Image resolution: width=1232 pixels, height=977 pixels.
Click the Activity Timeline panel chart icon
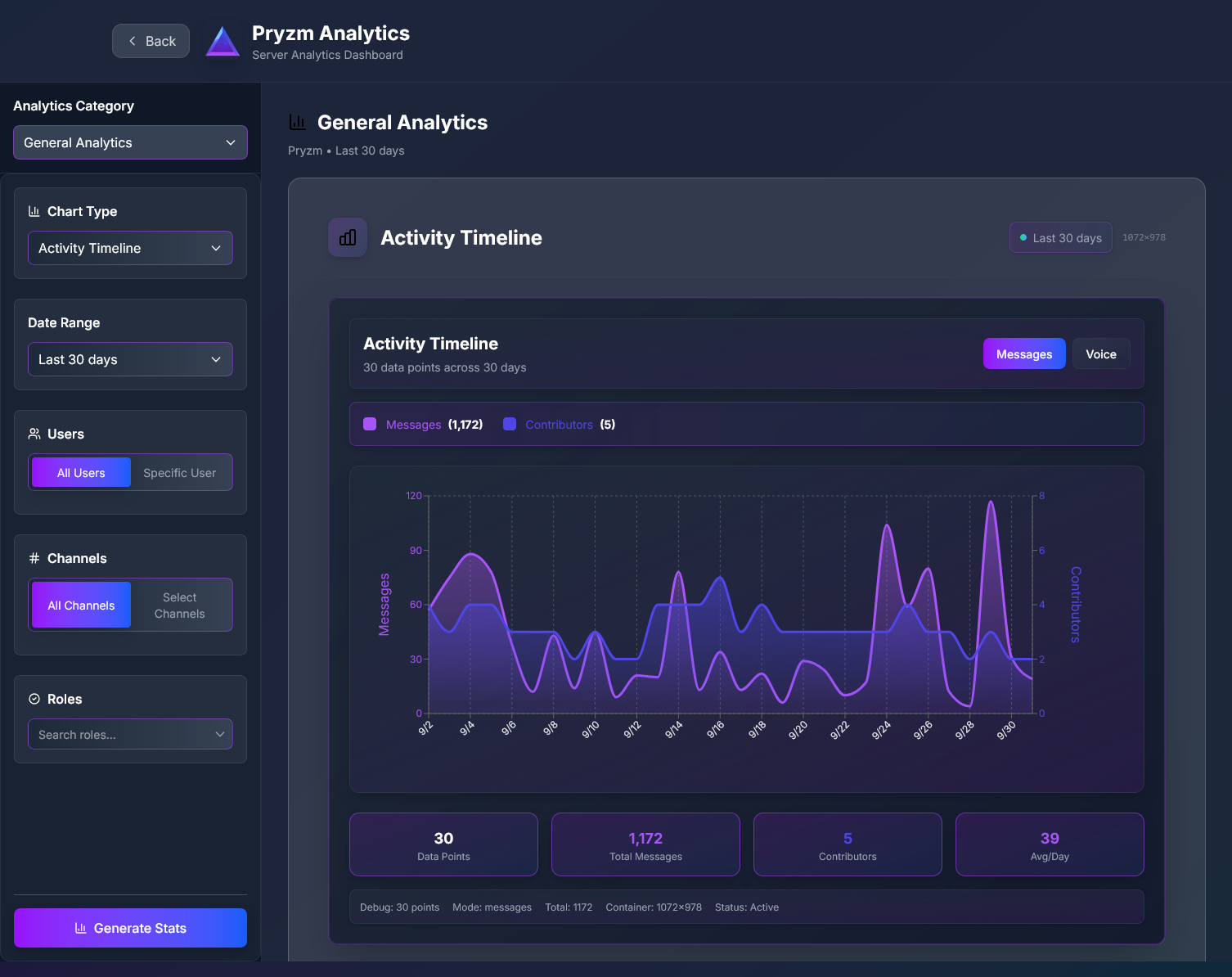click(x=347, y=237)
